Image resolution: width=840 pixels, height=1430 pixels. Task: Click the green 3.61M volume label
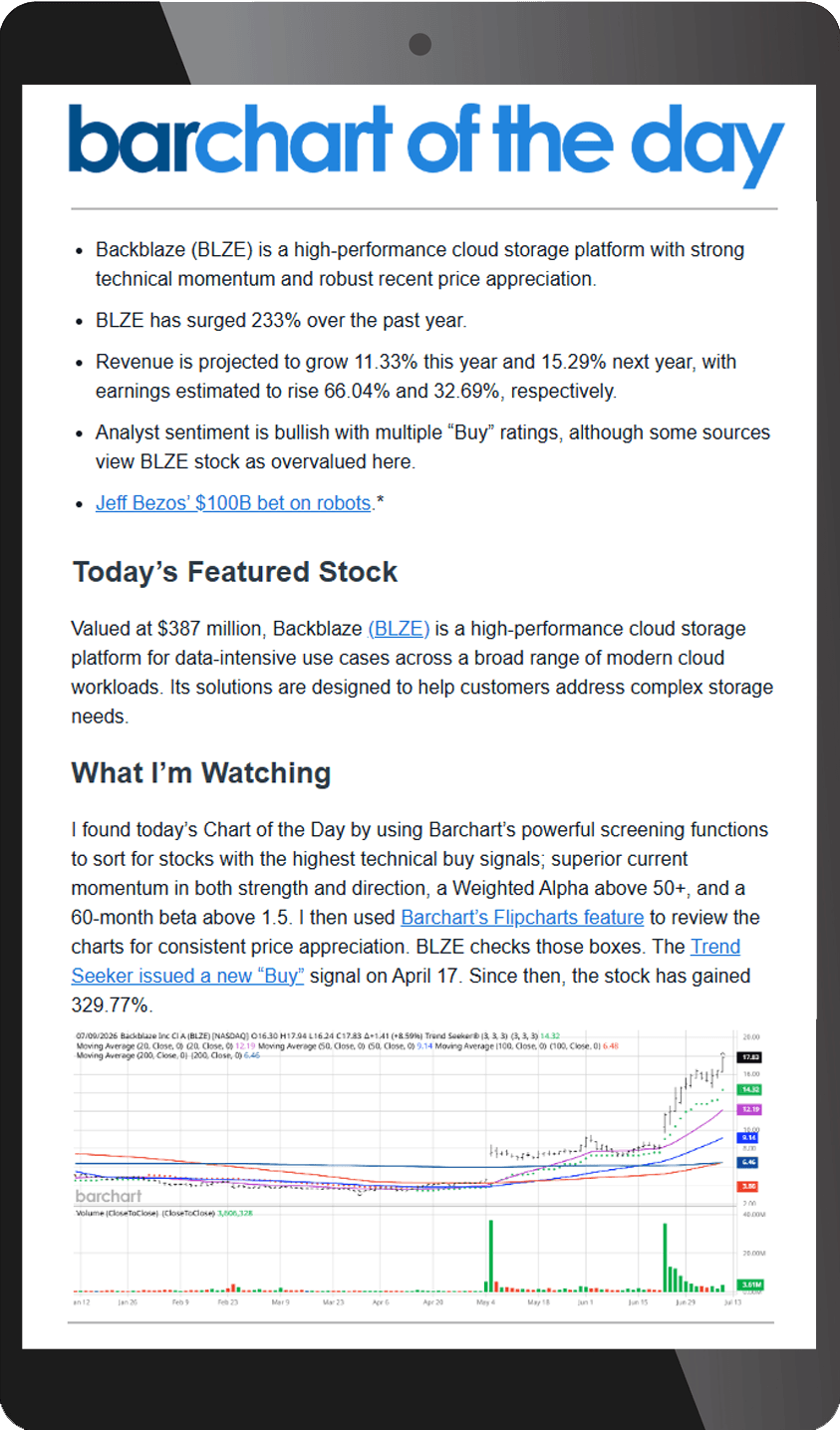pyautogui.click(x=750, y=1285)
